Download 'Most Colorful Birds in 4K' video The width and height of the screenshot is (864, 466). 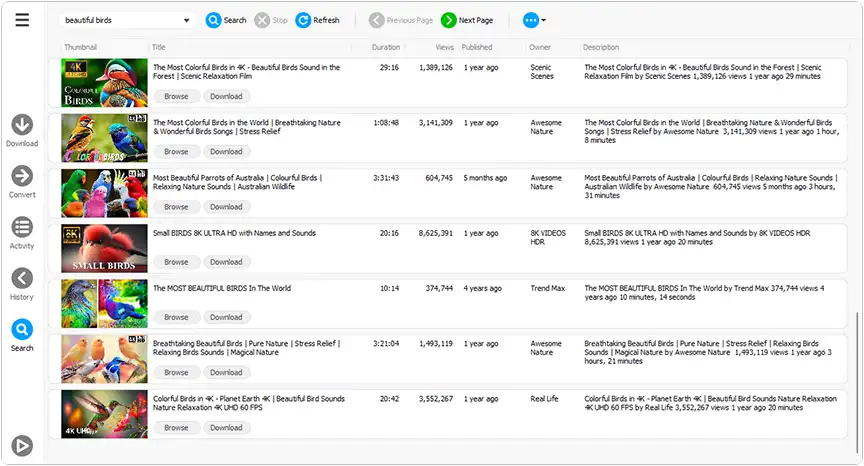(x=226, y=96)
